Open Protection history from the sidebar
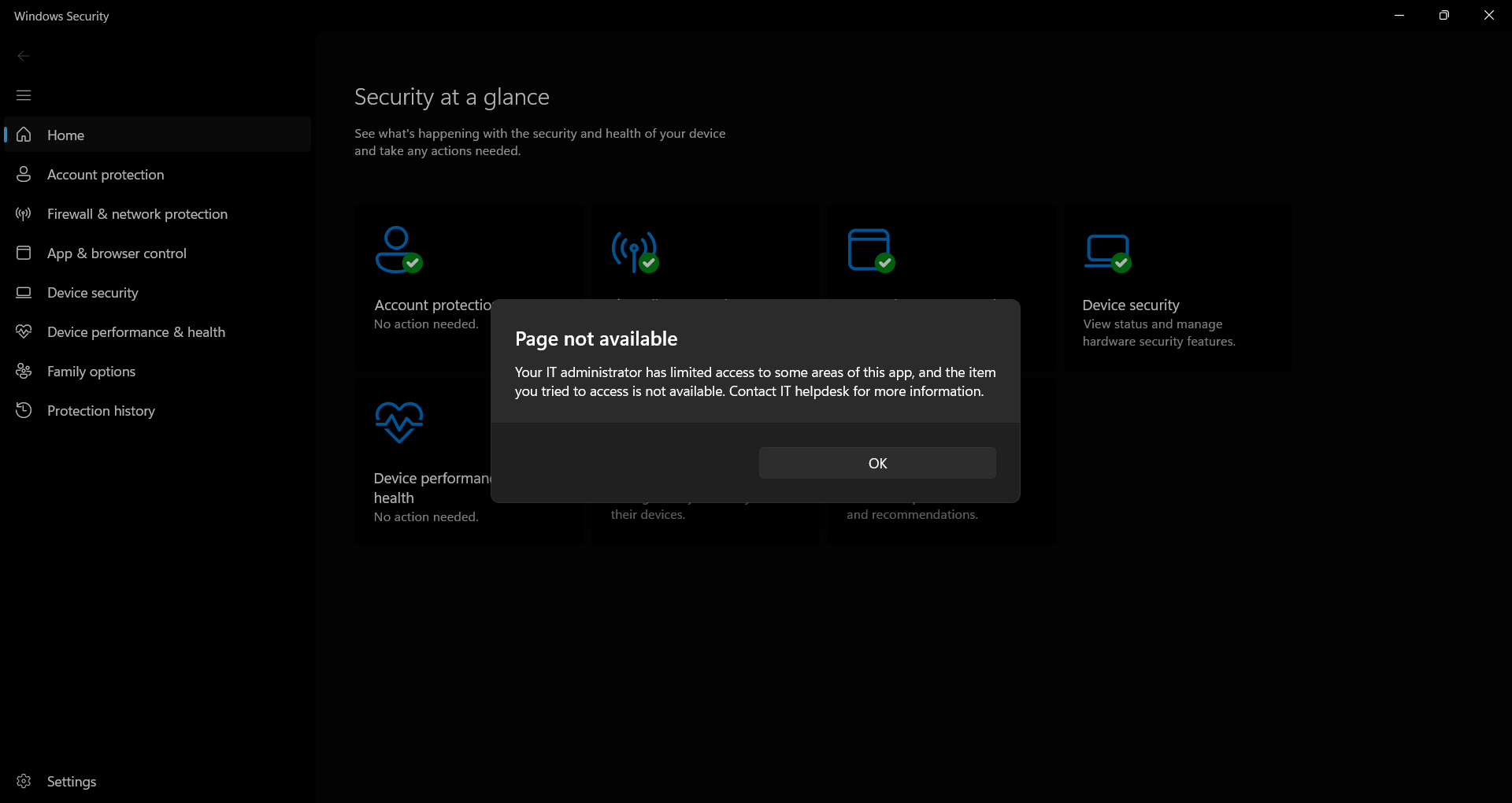1512x803 pixels. coord(157,410)
